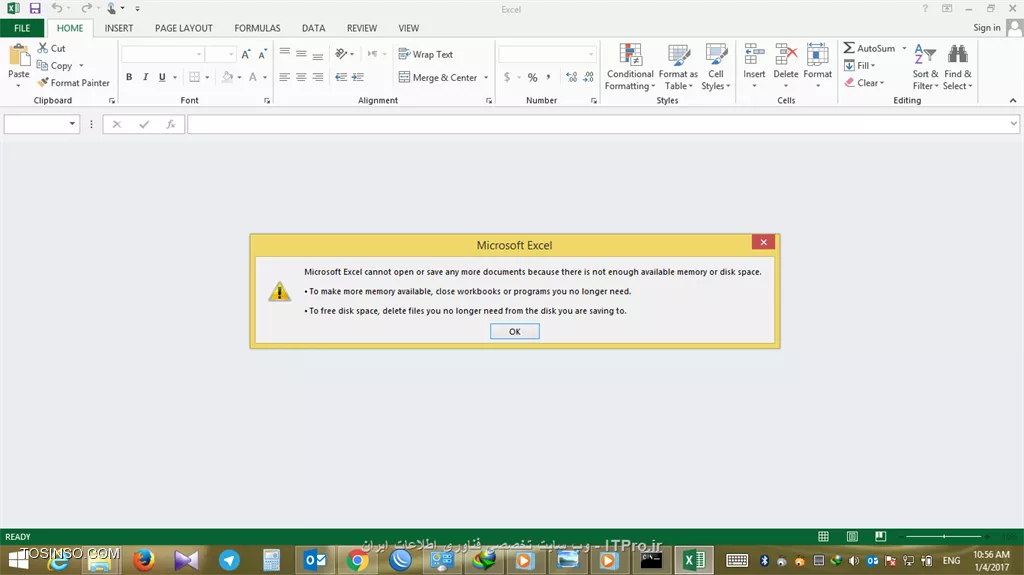Switch to the INSERT ribbon tab
The width and height of the screenshot is (1024, 575).
point(119,28)
